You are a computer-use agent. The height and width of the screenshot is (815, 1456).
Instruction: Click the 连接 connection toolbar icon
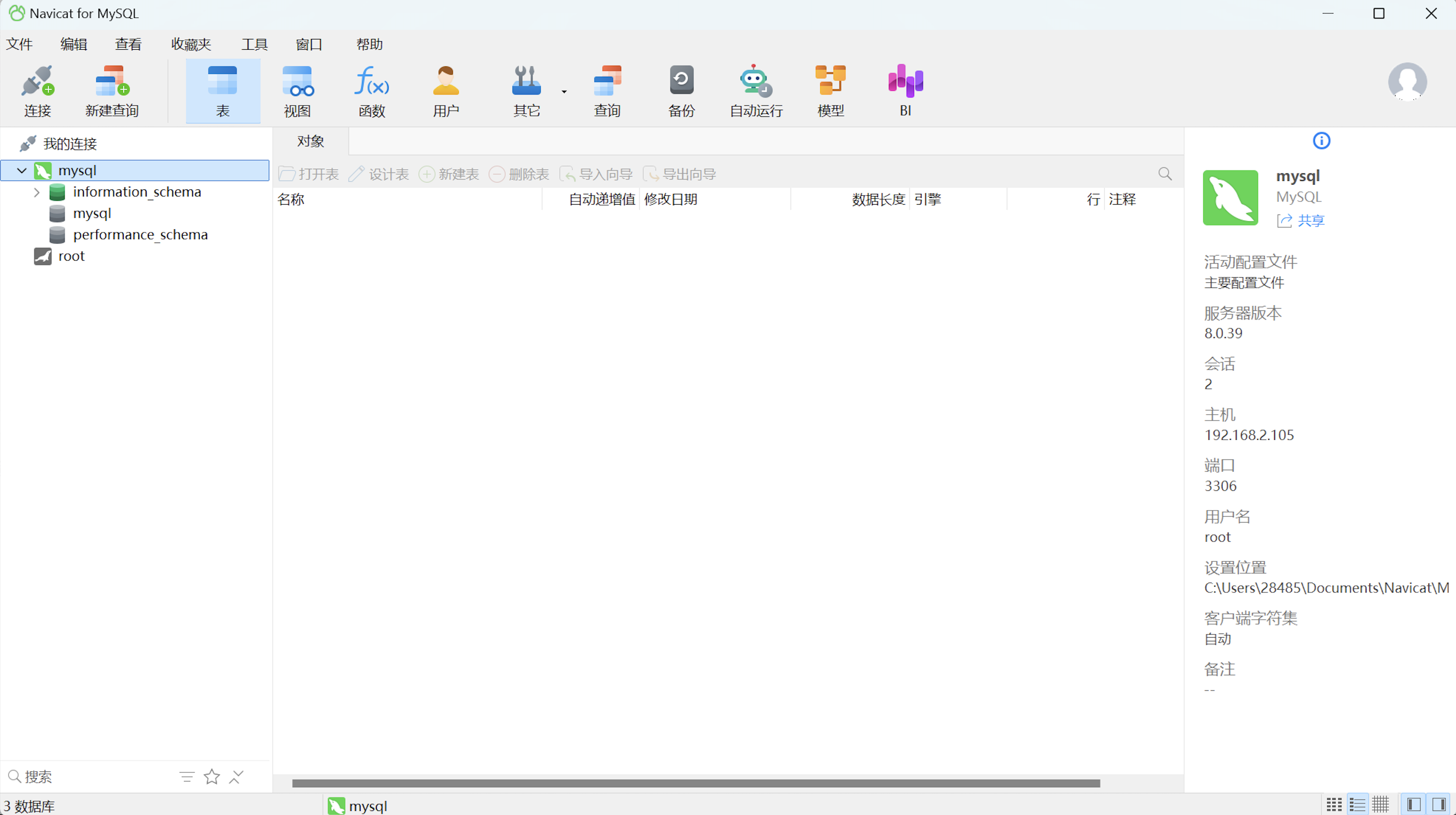37,91
